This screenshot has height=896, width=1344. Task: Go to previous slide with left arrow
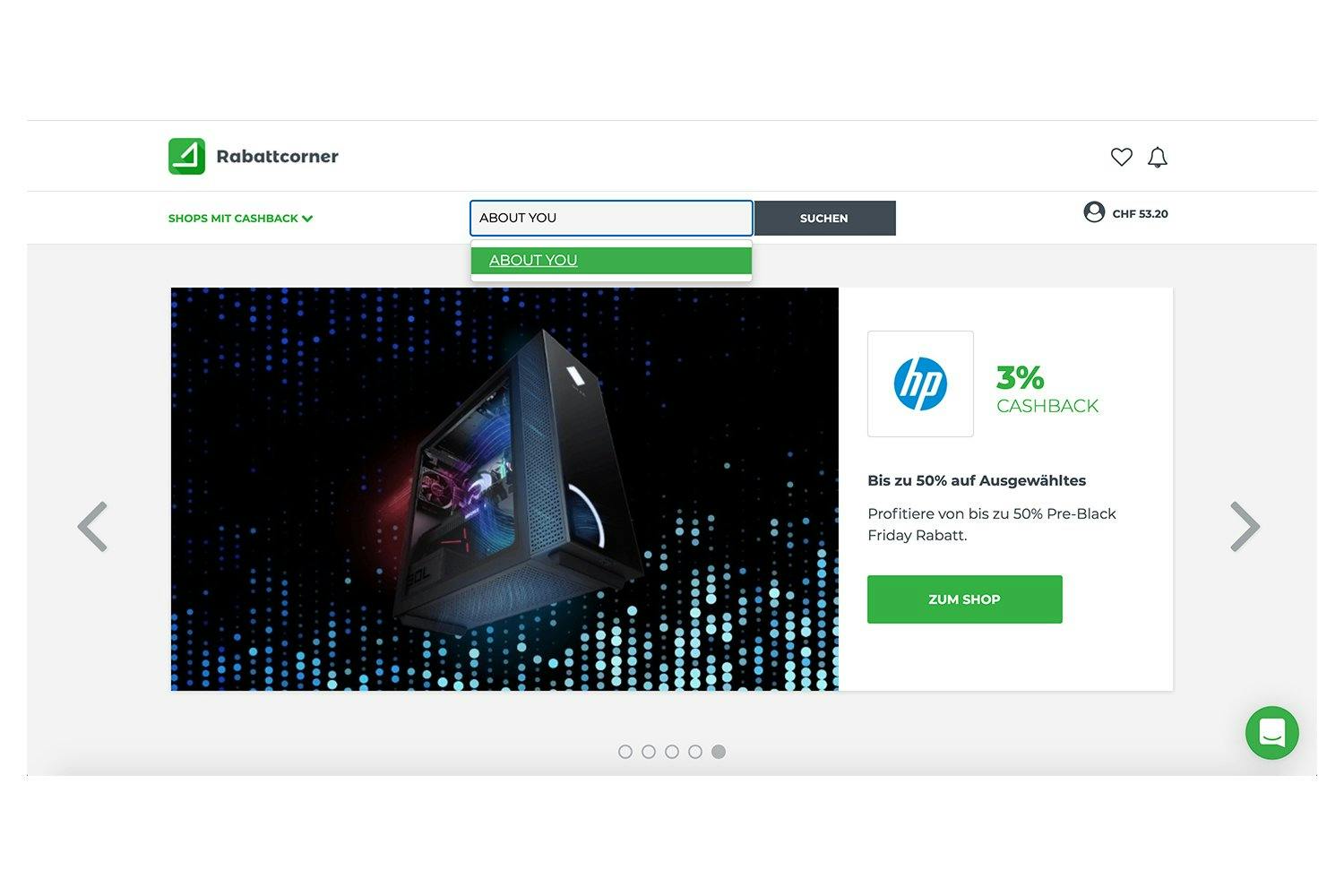coord(92,527)
